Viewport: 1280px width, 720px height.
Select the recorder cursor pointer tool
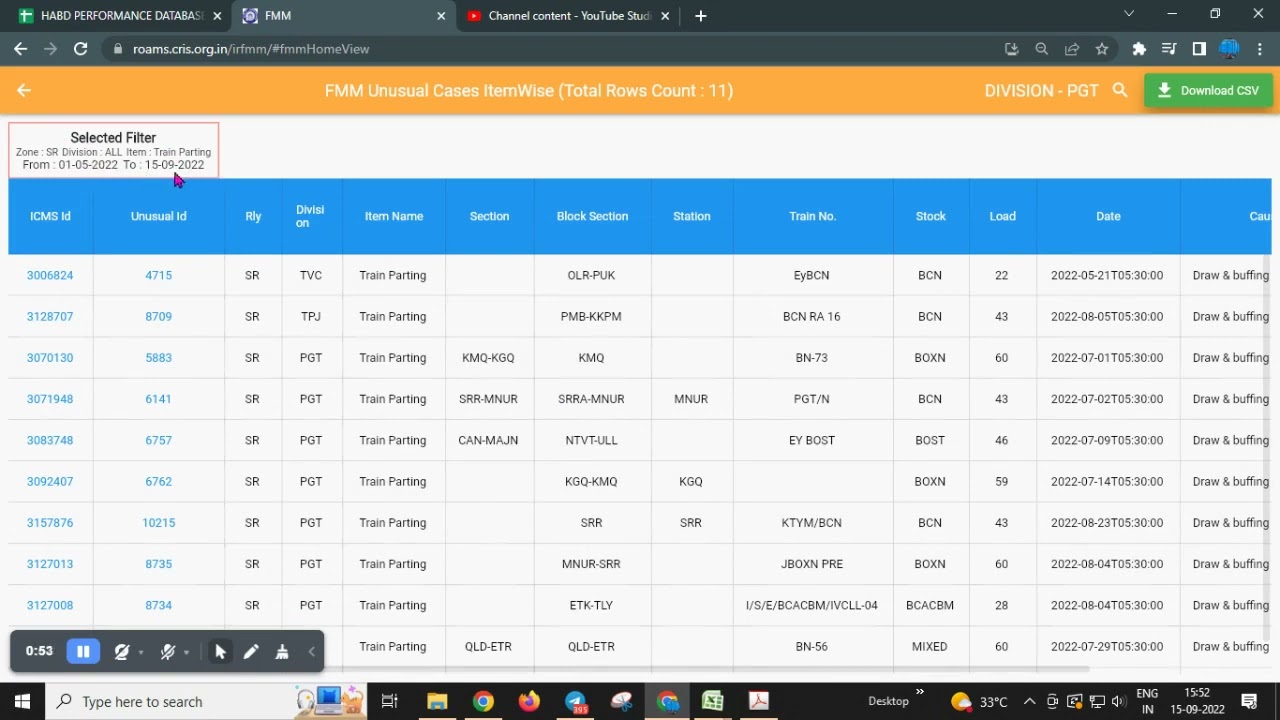tap(220, 652)
